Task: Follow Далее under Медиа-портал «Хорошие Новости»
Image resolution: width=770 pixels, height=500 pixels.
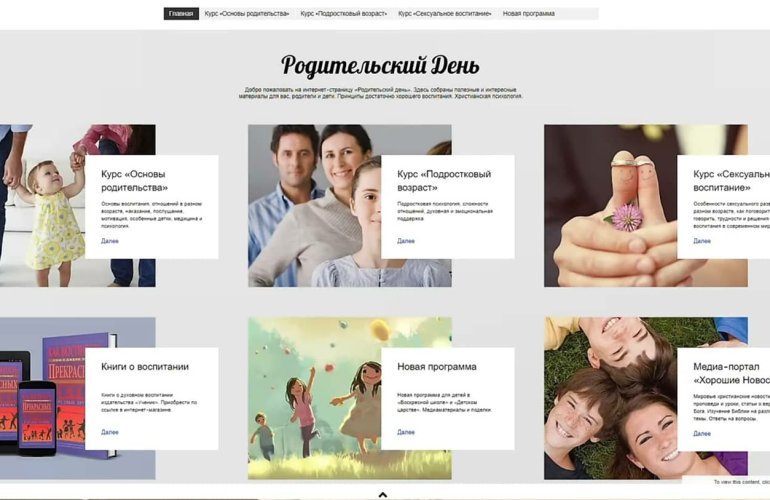Action: [x=702, y=434]
